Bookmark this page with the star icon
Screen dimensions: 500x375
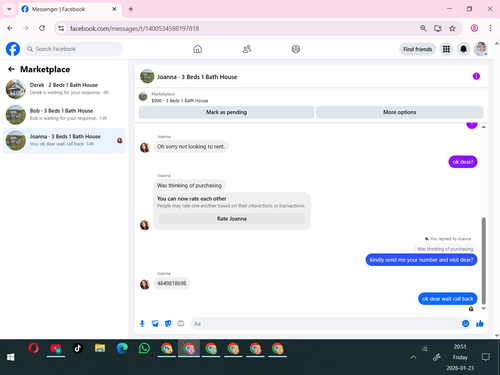[452, 28]
